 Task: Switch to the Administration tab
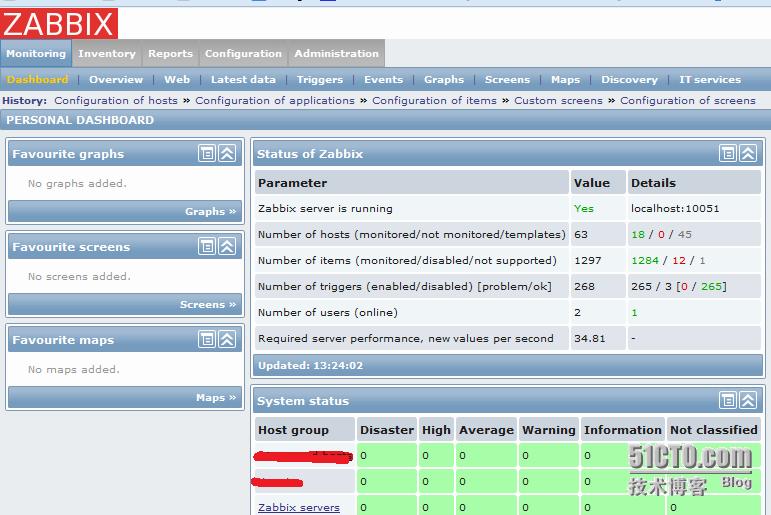tap(336, 53)
